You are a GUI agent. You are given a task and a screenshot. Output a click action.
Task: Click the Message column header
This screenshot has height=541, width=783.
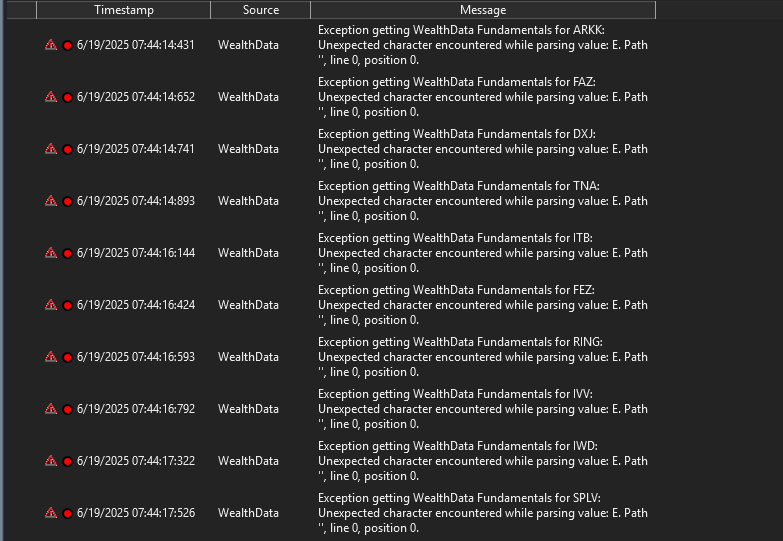[482, 10]
